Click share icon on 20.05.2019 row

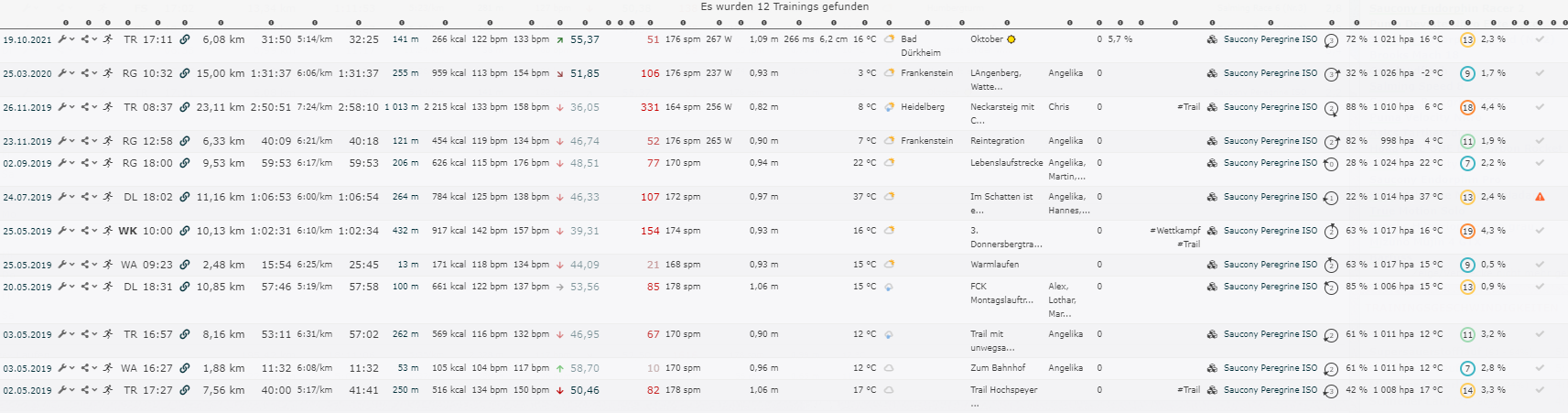(85, 287)
